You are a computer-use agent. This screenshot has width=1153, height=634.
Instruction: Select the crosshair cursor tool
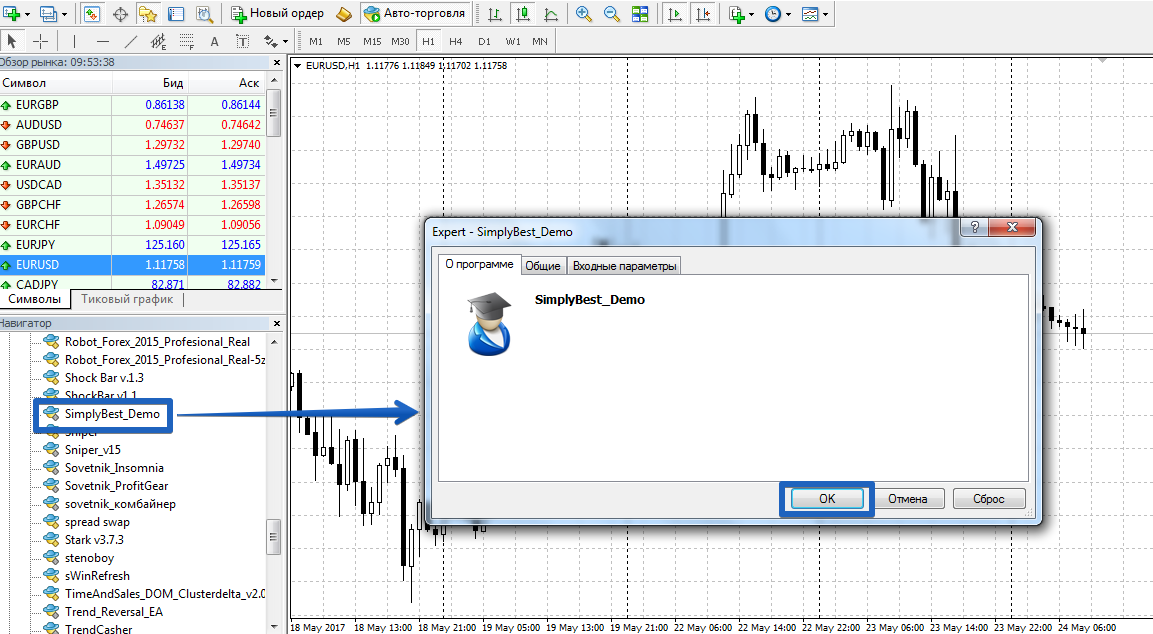pyautogui.click(x=41, y=41)
